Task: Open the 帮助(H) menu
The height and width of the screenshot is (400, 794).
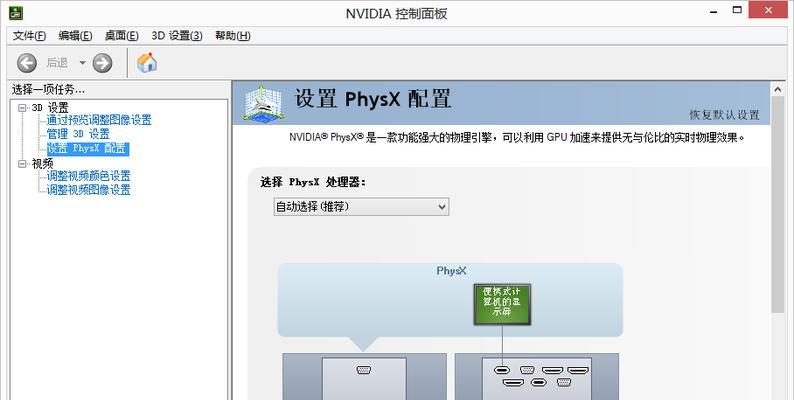Action: pyautogui.click(x=233, y=36)
